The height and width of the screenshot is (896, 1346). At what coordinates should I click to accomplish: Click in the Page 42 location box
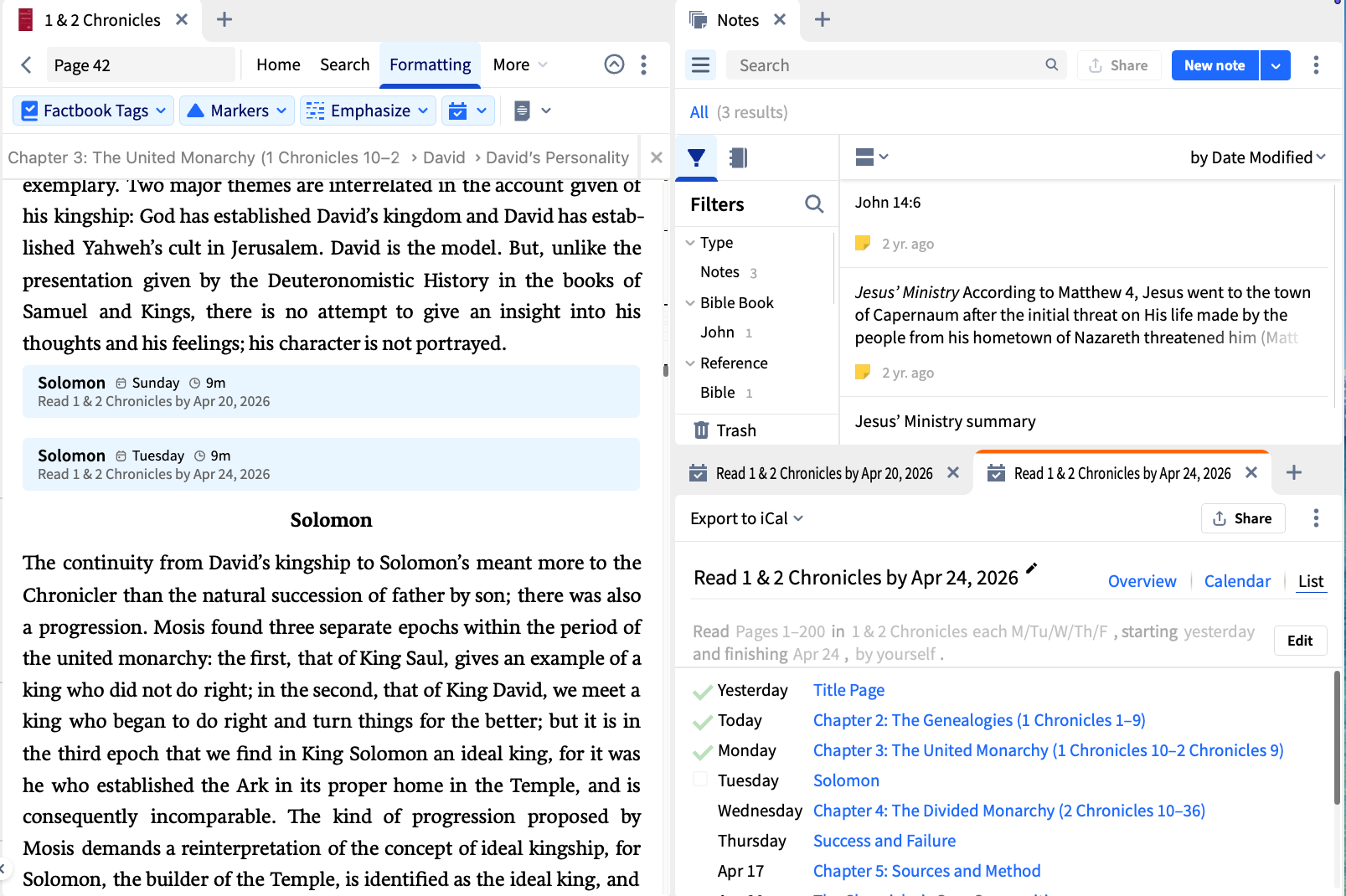click(140, 65)
